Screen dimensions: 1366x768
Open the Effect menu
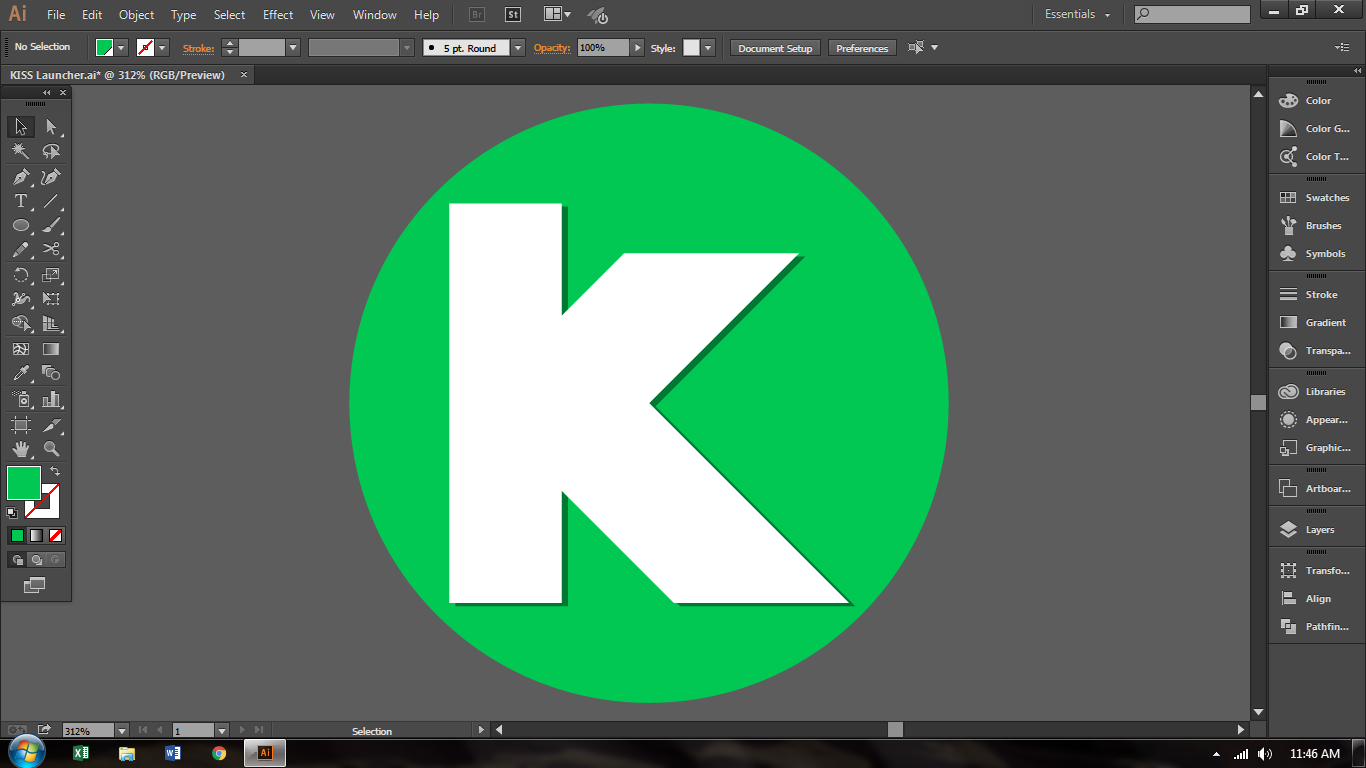coord(278,15)
